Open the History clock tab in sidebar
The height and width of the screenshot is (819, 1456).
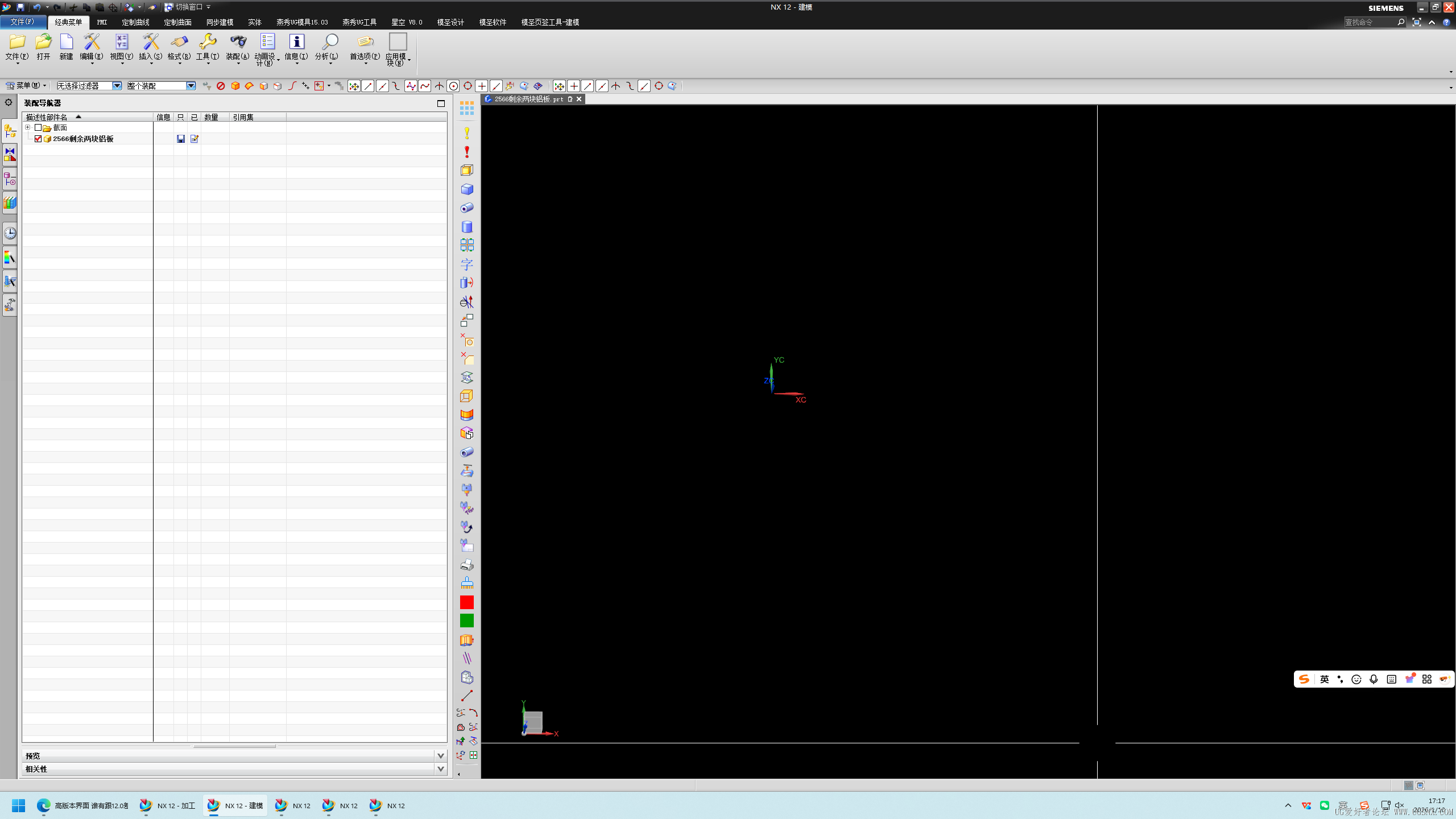(10, 233)
